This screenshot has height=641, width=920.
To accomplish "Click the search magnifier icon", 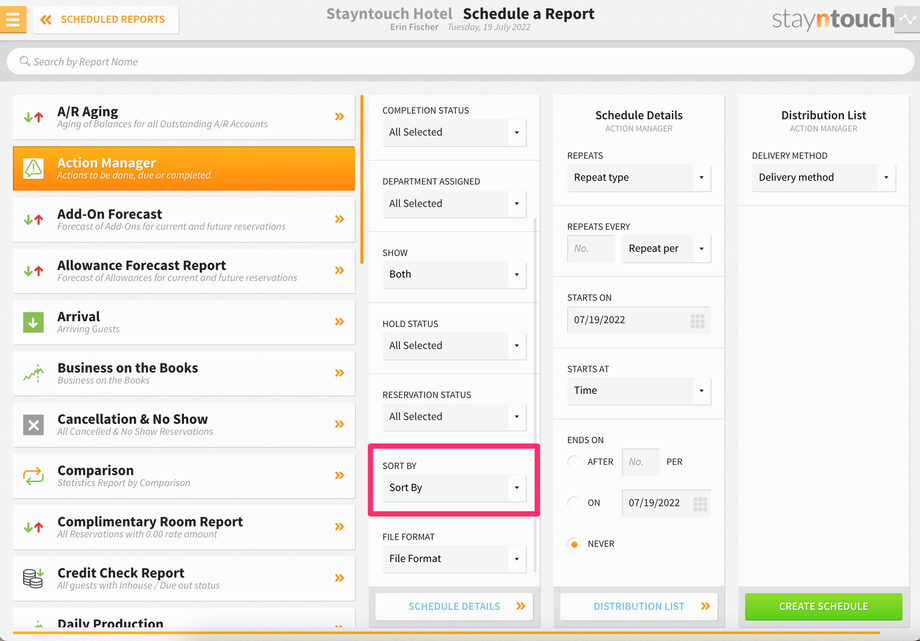I will coord(25,61).
